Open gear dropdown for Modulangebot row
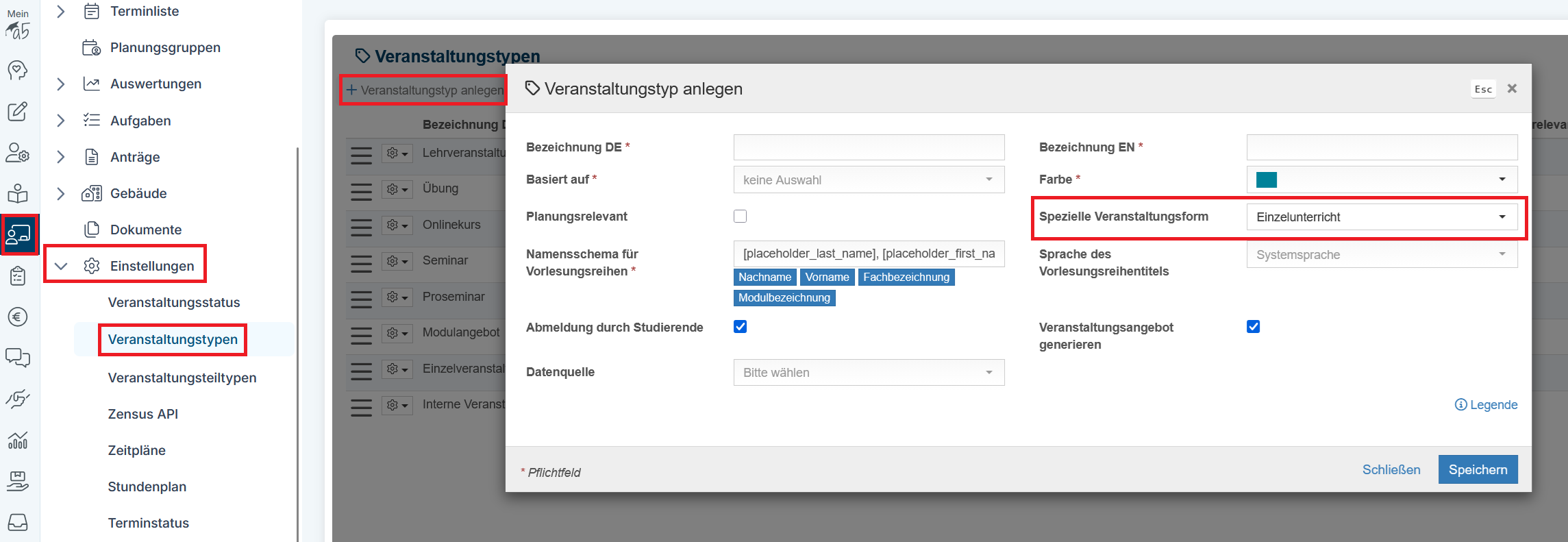 397,333
